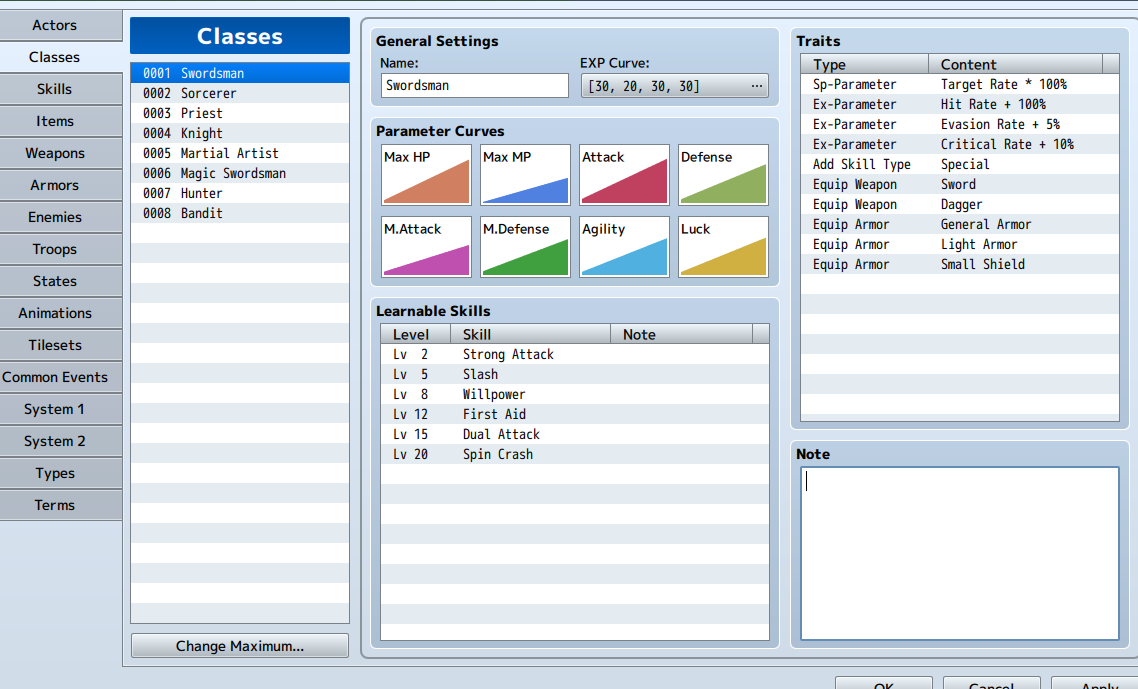Open the EXP Curve editor
1138x689 pixels.
point(674,86)
